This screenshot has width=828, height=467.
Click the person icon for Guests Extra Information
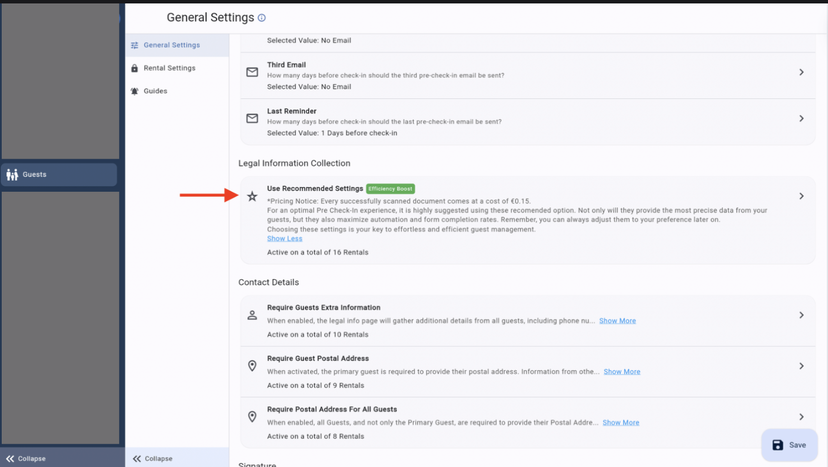pyautogui.click(x=252, y=315)
